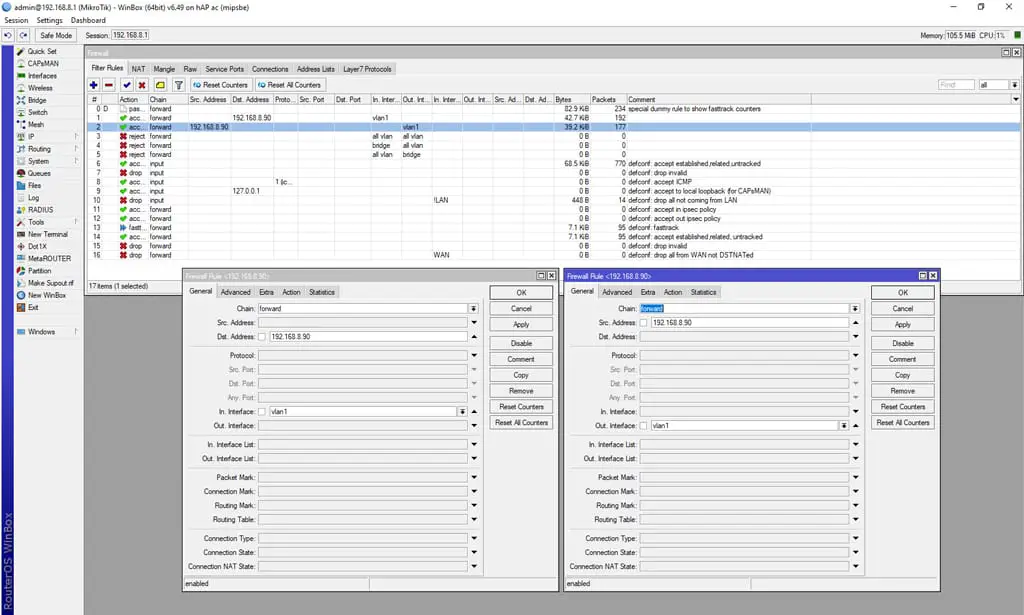Screen dimensions: 1024x615
Task: Click Reset Counters in Firewall toolbar
Action: pos(221,85)
